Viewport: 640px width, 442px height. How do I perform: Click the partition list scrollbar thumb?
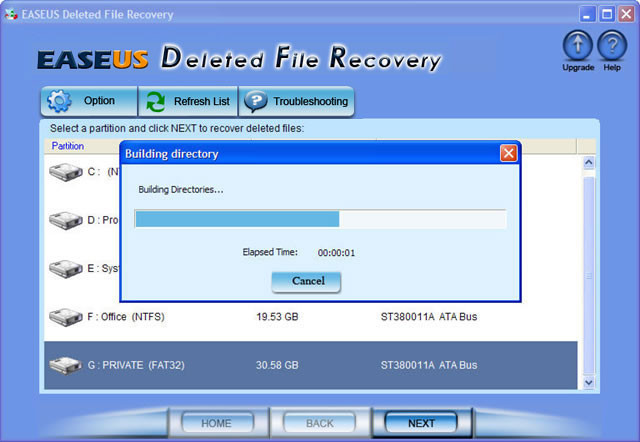click(589, 276)
